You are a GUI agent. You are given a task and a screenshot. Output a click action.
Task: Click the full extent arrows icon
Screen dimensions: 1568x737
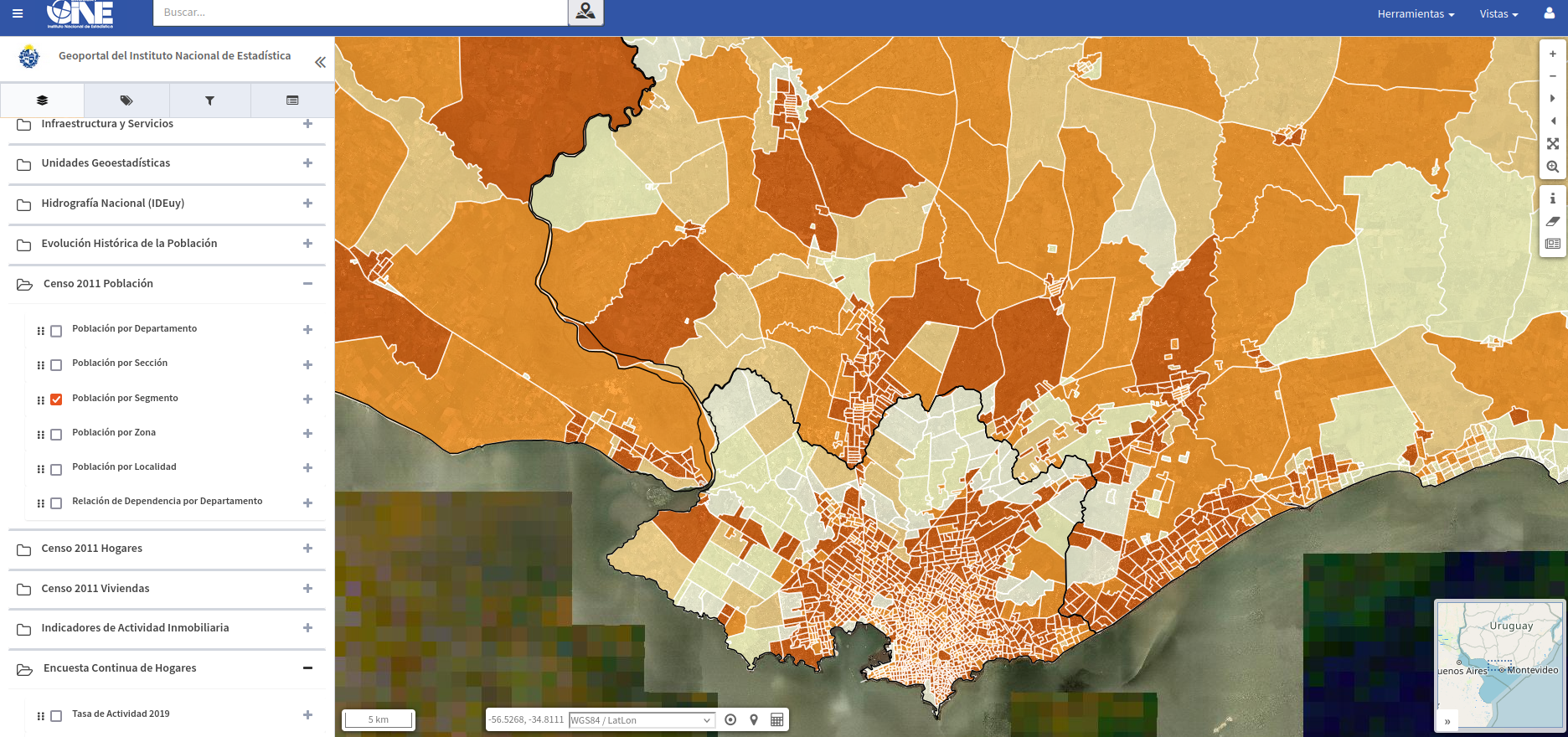tap(1552, 144)
